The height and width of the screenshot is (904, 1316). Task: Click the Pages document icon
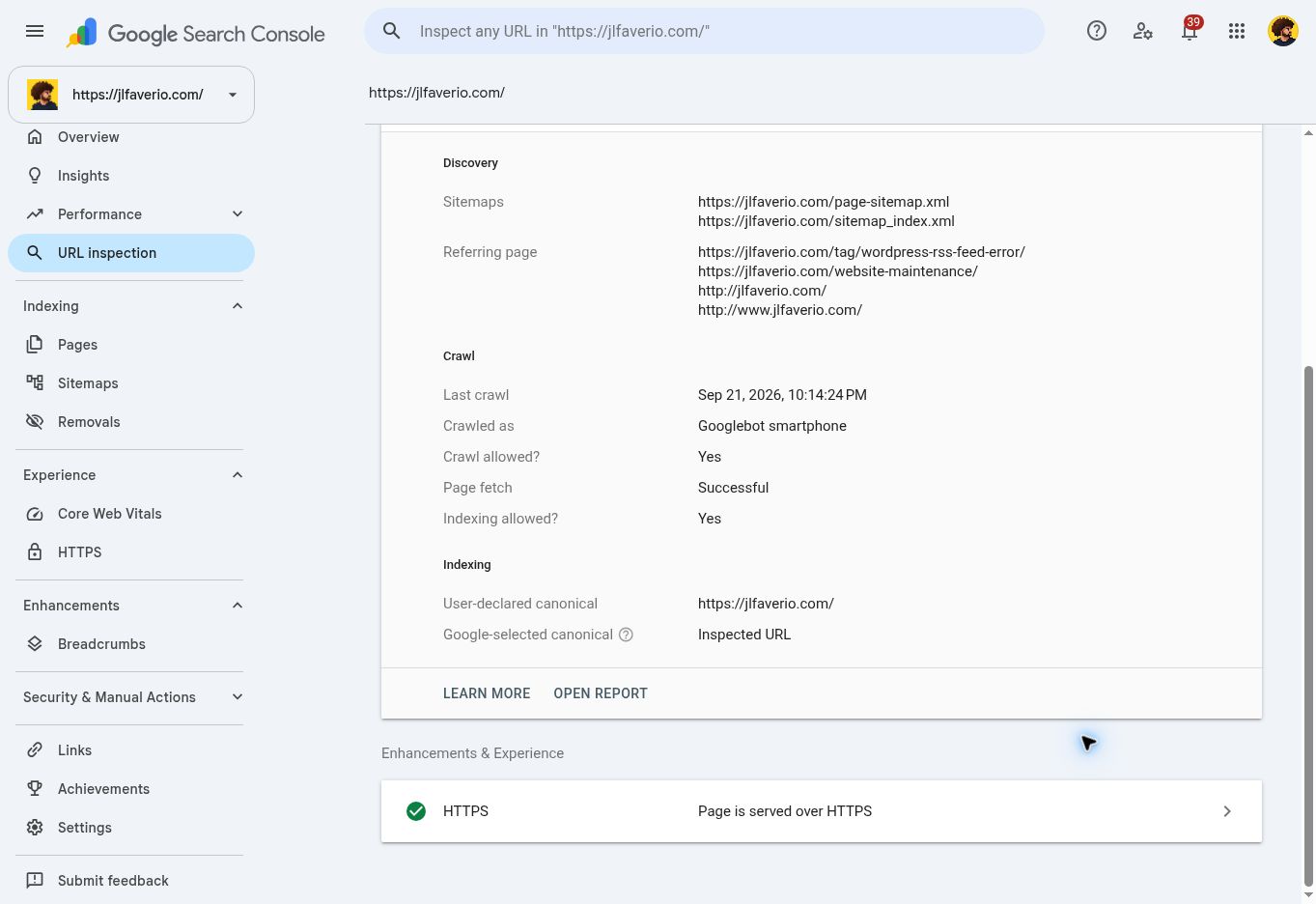(x=35, y=344)
